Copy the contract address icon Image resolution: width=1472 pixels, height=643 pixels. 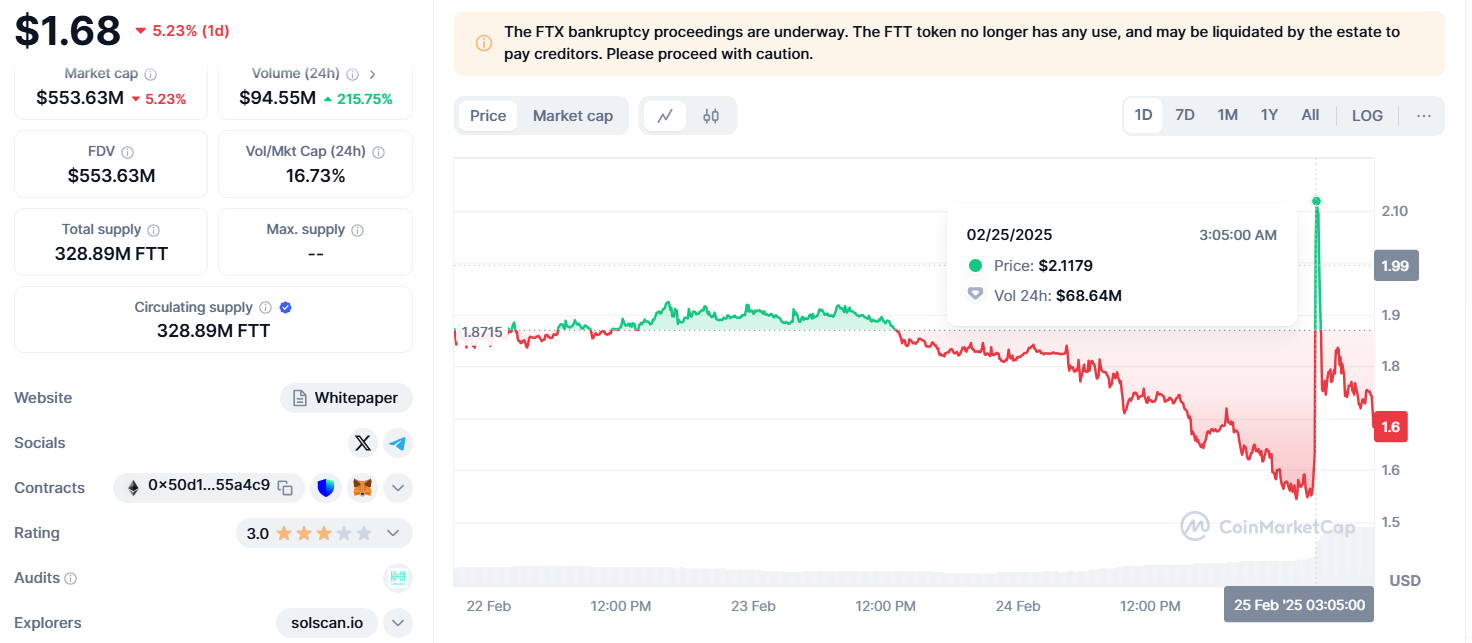[285, 488]
